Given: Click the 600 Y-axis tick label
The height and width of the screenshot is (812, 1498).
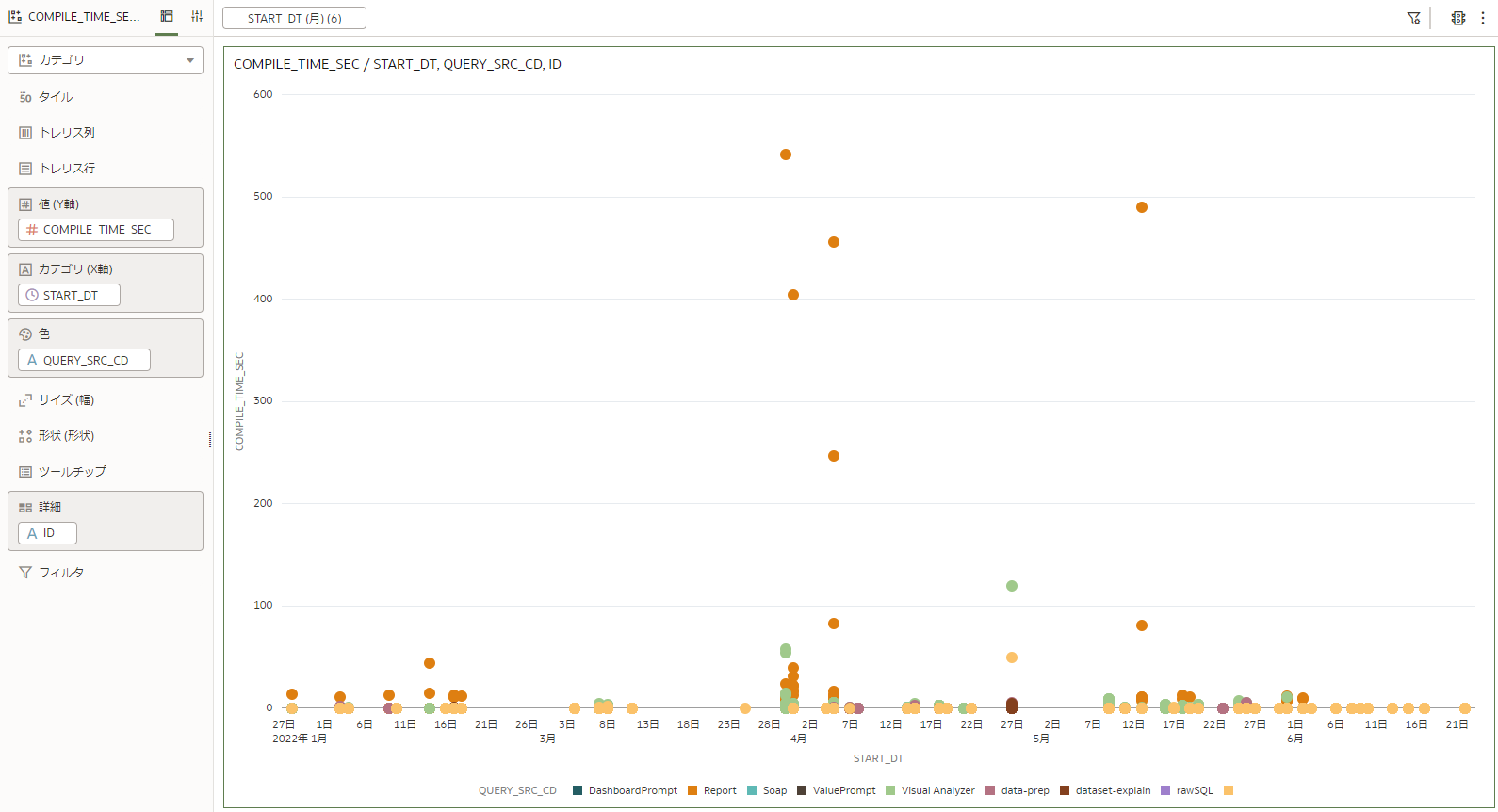Looking at the screenshot, I should 263,94.
